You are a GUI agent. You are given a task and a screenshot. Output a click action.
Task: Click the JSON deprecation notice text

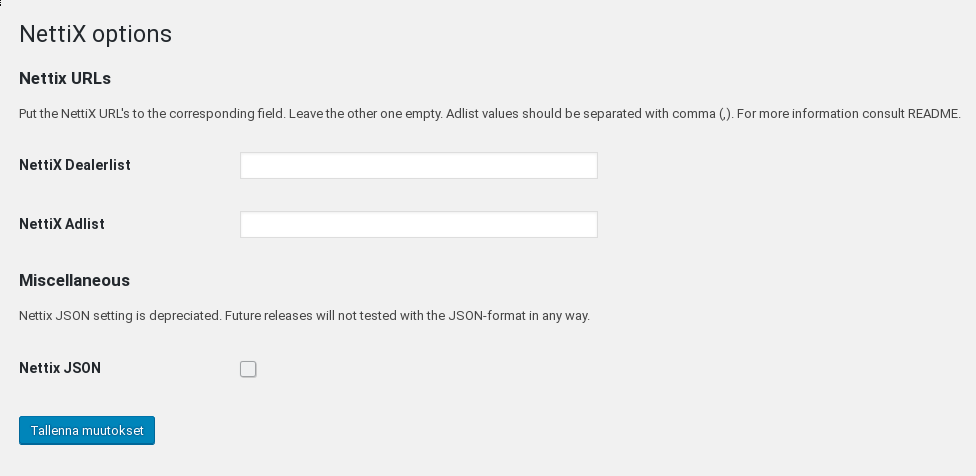coord(304,316)
